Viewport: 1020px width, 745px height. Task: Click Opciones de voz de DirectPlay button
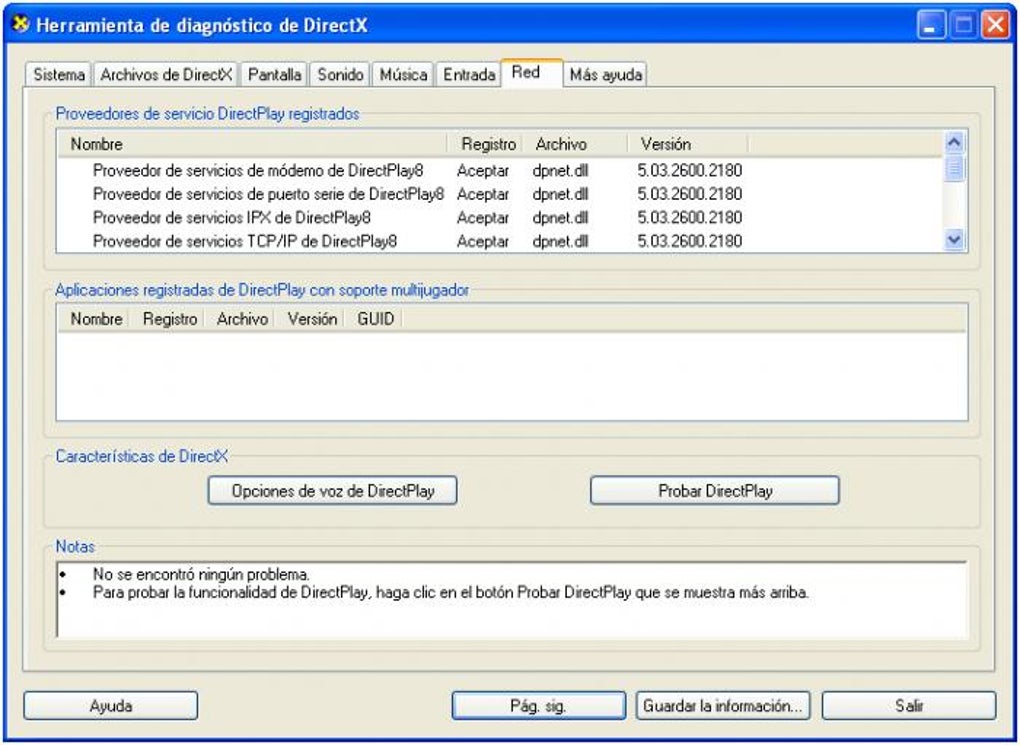click(x=332, y=491)
